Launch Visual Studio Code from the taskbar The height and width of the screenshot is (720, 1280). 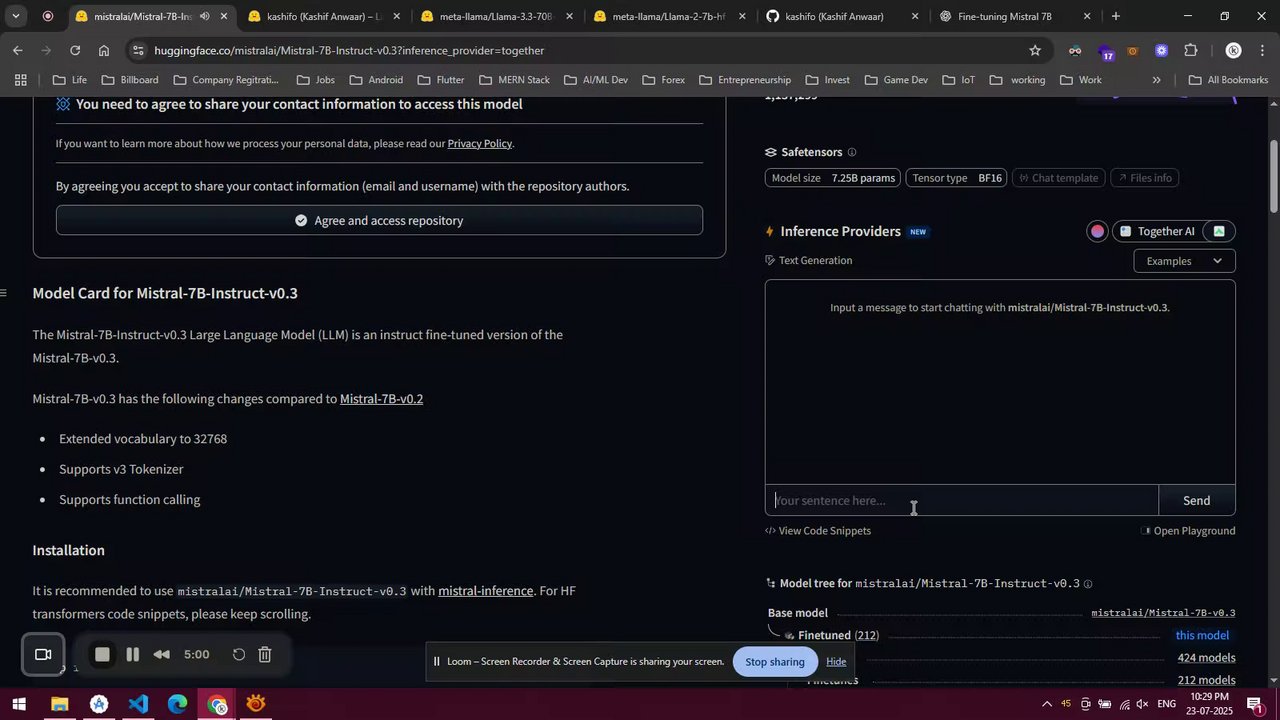click(138, 704)
